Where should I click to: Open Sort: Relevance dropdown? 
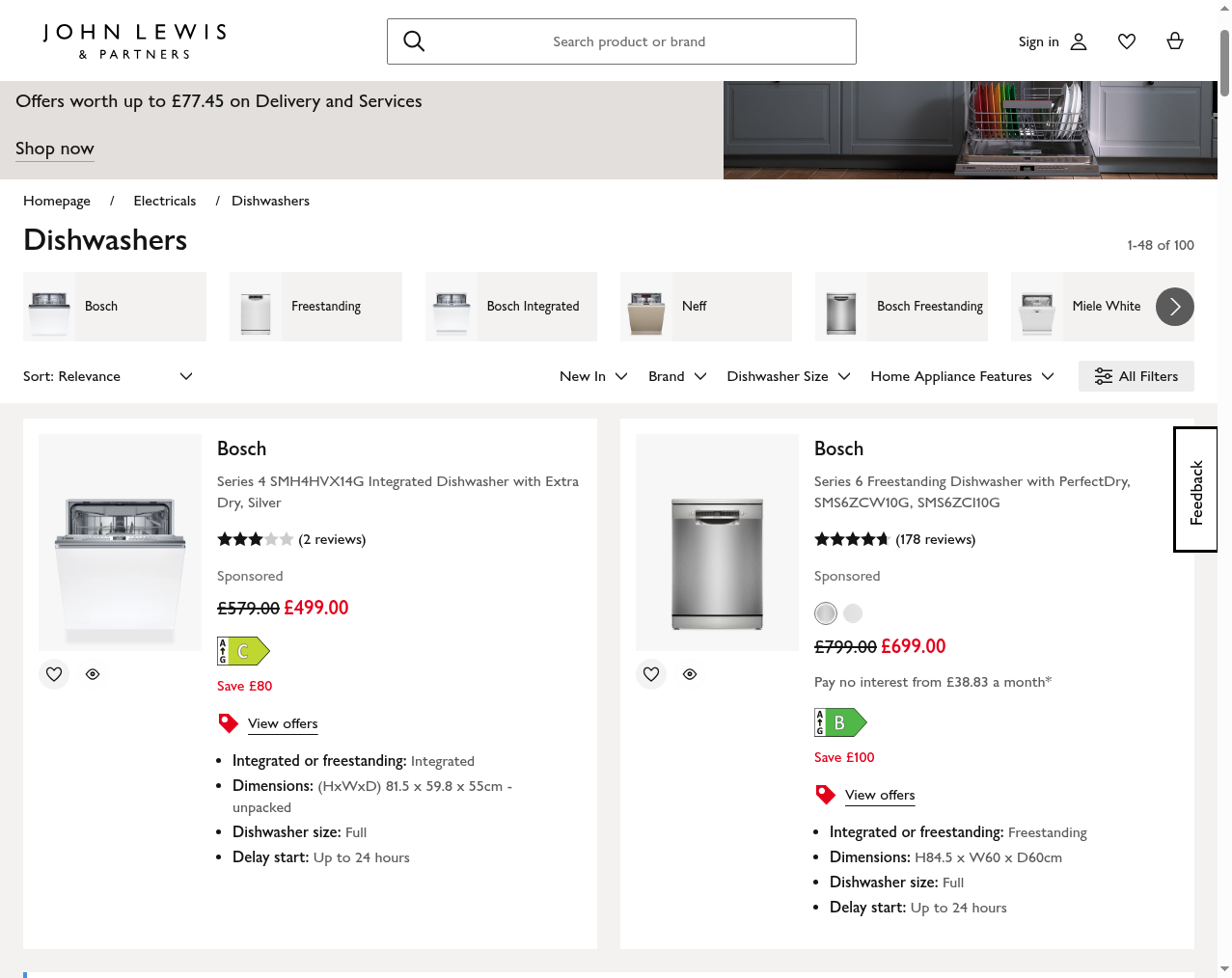click(x=108, y=376)
